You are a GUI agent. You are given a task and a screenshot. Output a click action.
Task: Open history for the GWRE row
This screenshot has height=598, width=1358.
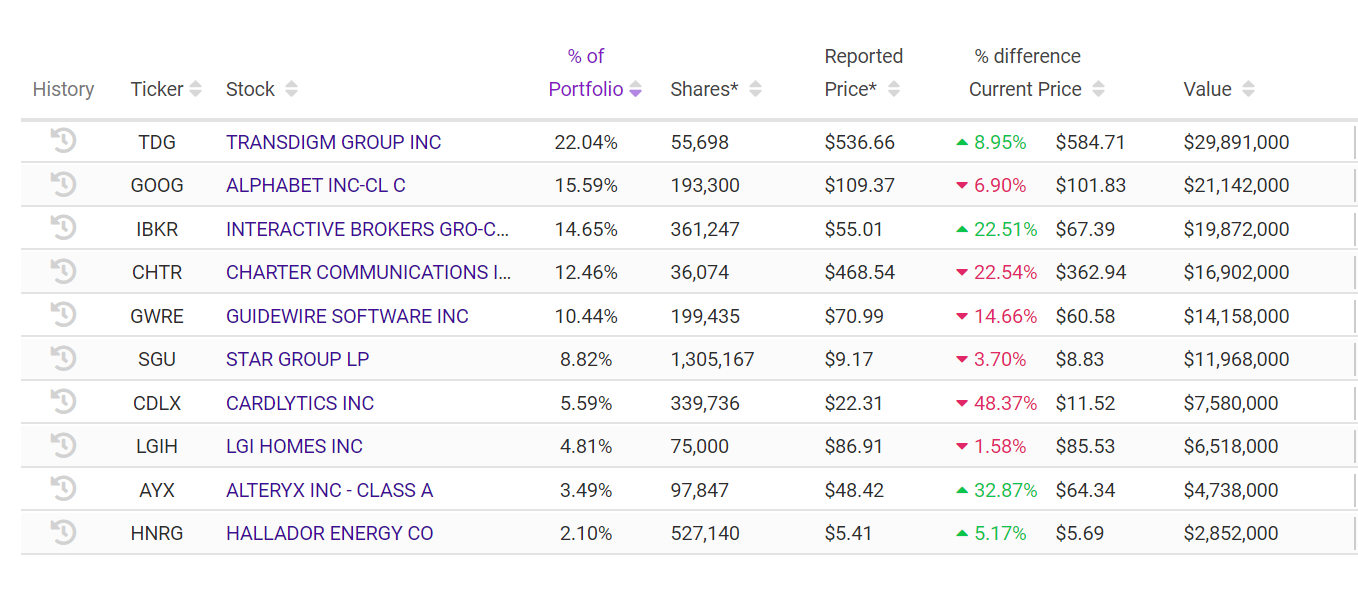[63, 315]
